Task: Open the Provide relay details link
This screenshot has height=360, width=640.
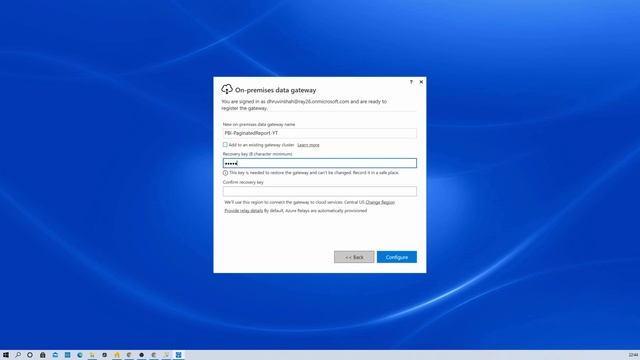Action: pos(244,211)
